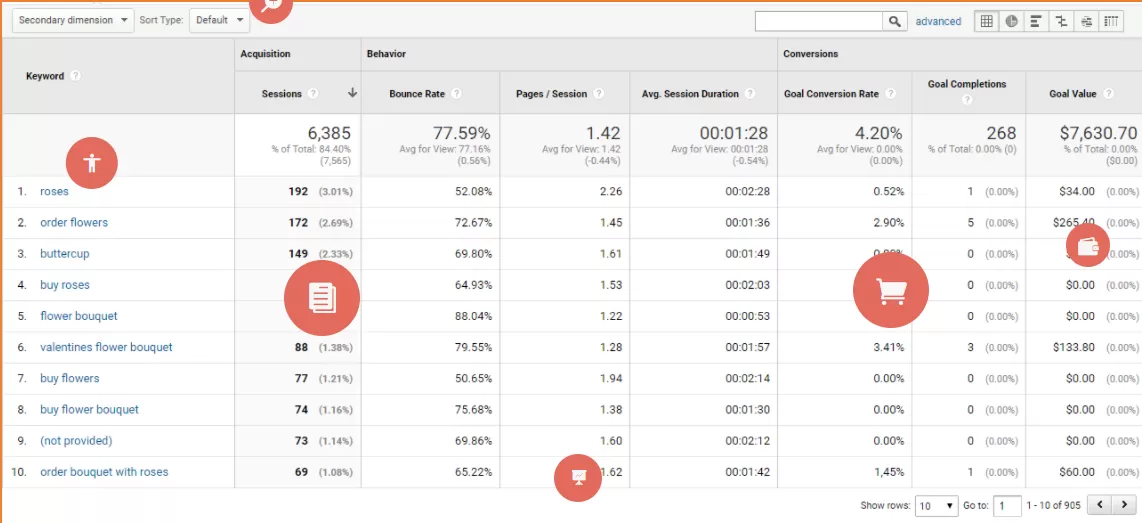1142x523 pixels.
Task: Select the performance bar view icon
Action: pyautogui.click(x=1037, y=21)
